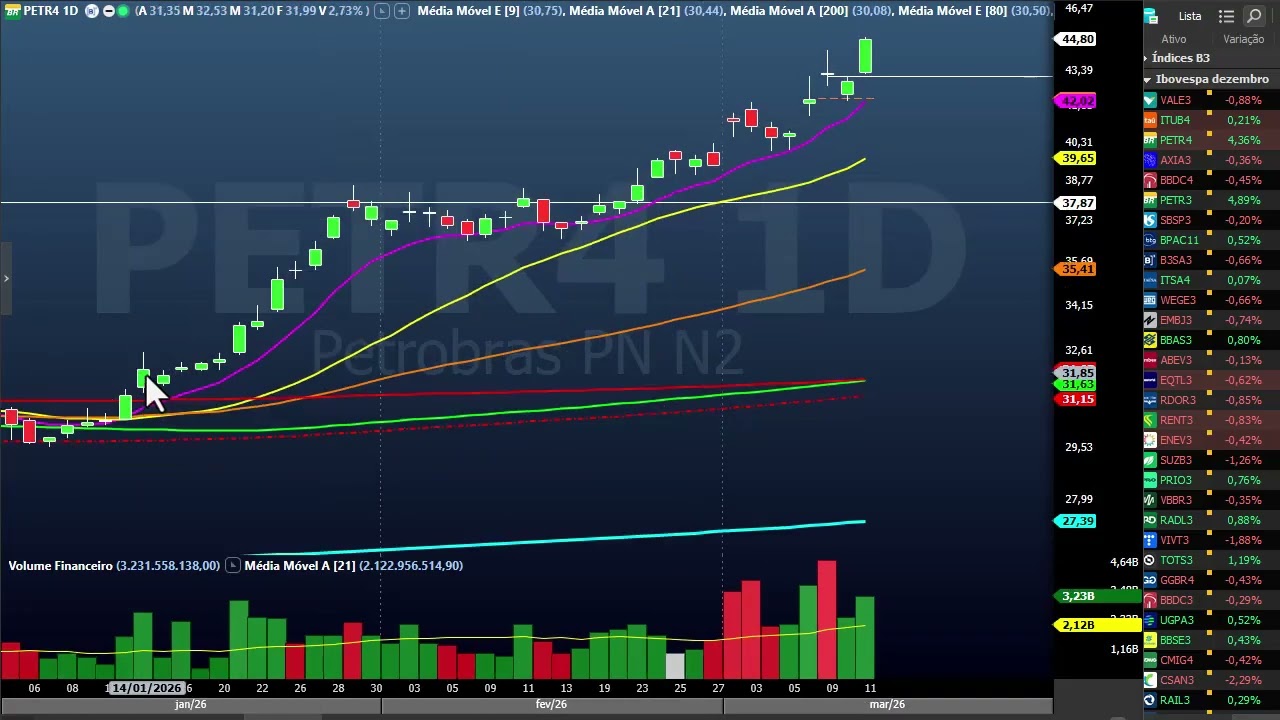Click the AXIA3 logo icon
1280x720 pixels.
click(1150, 160)
